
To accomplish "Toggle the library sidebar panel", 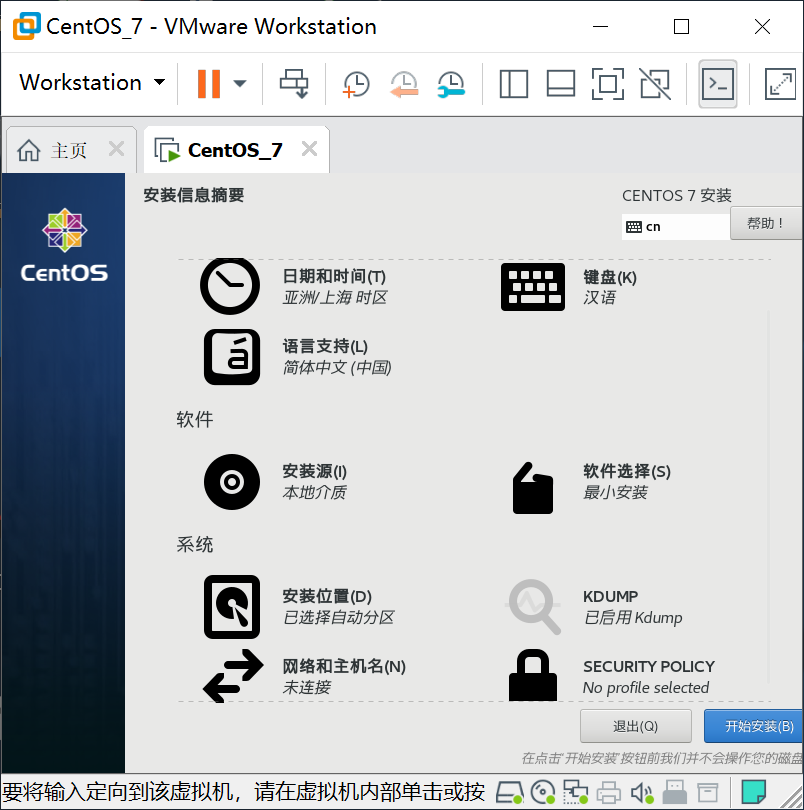I will (x=514, y=84).
